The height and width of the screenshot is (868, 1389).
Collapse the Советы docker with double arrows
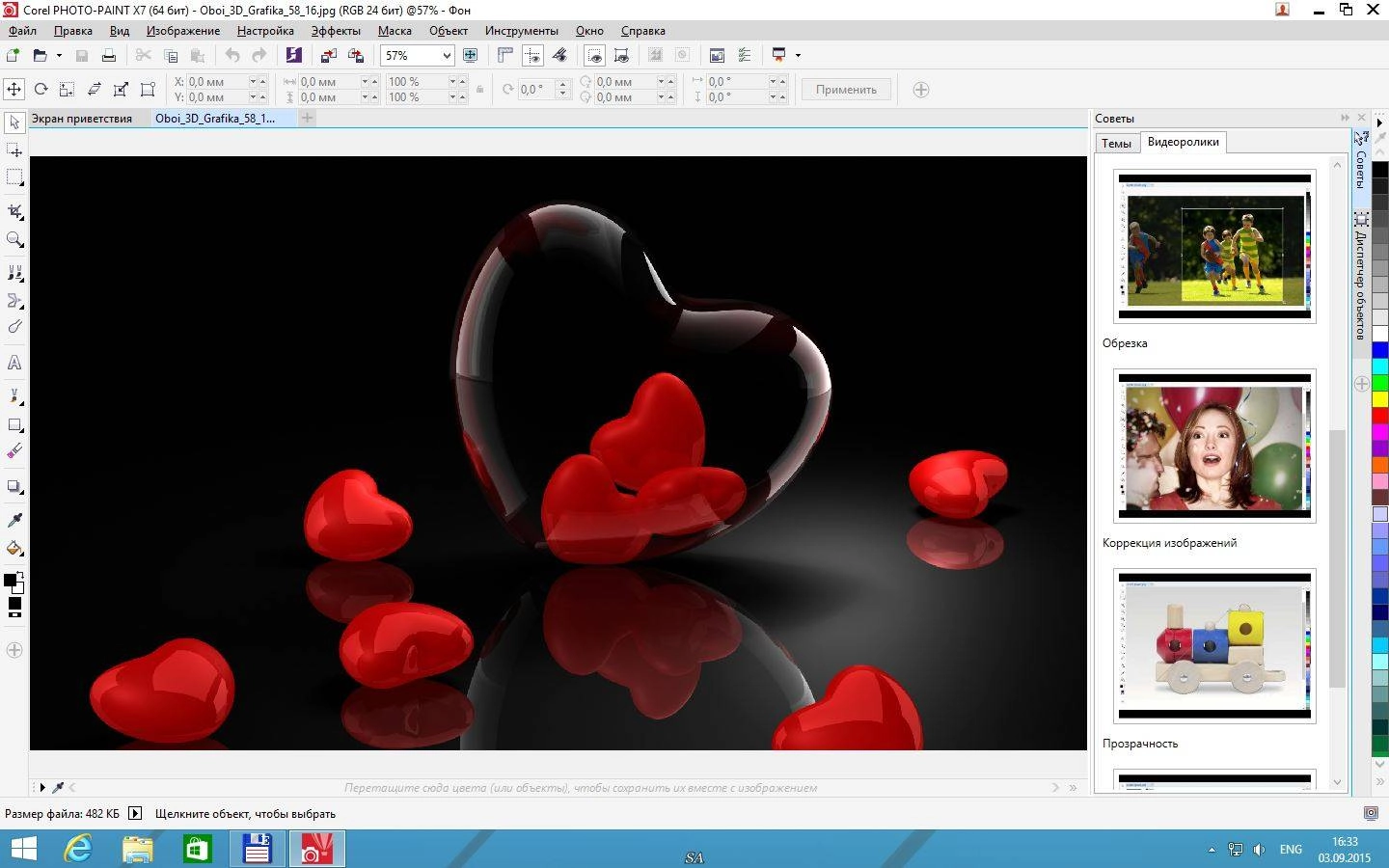click(x=1345, y=118)
